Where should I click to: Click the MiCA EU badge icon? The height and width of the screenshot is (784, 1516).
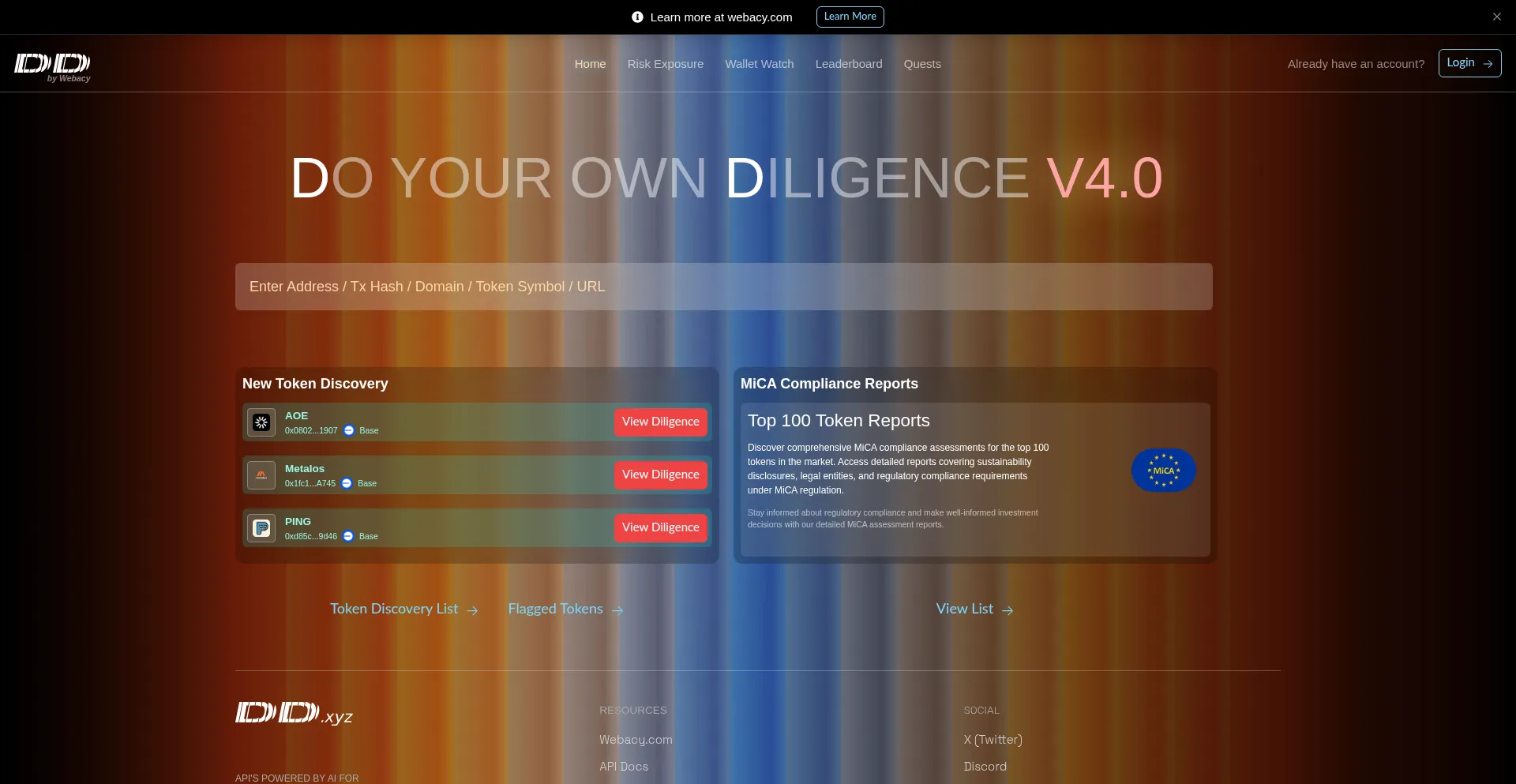point(1163,471)
